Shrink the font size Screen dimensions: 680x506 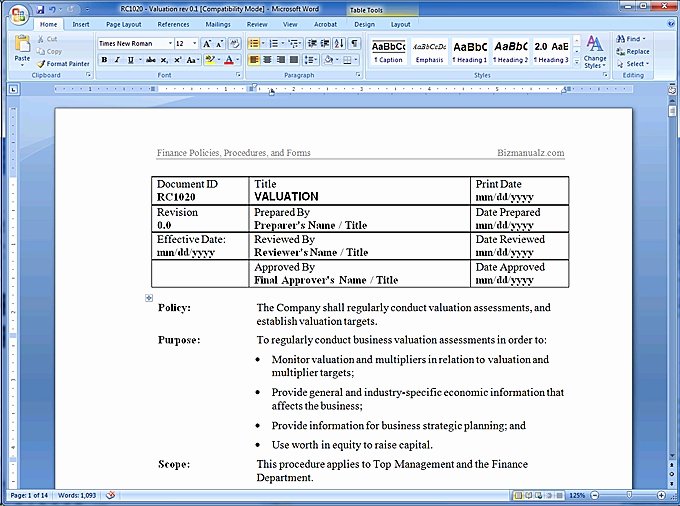point(219,43)
